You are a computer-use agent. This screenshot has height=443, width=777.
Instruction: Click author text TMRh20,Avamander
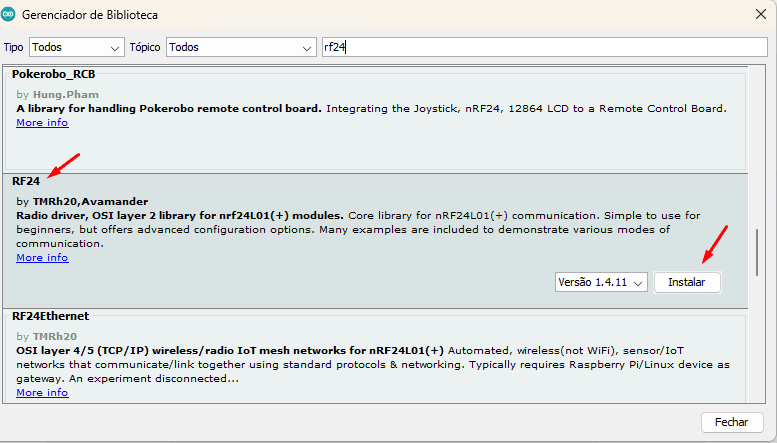coord(82,202)
